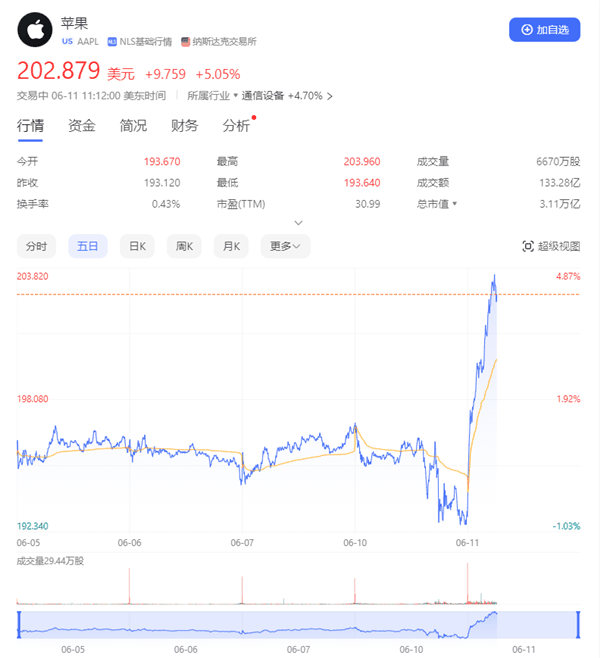Open the 通信设备 industry link
This screenshot has height=658, width=600.
[x=262, y=96]
